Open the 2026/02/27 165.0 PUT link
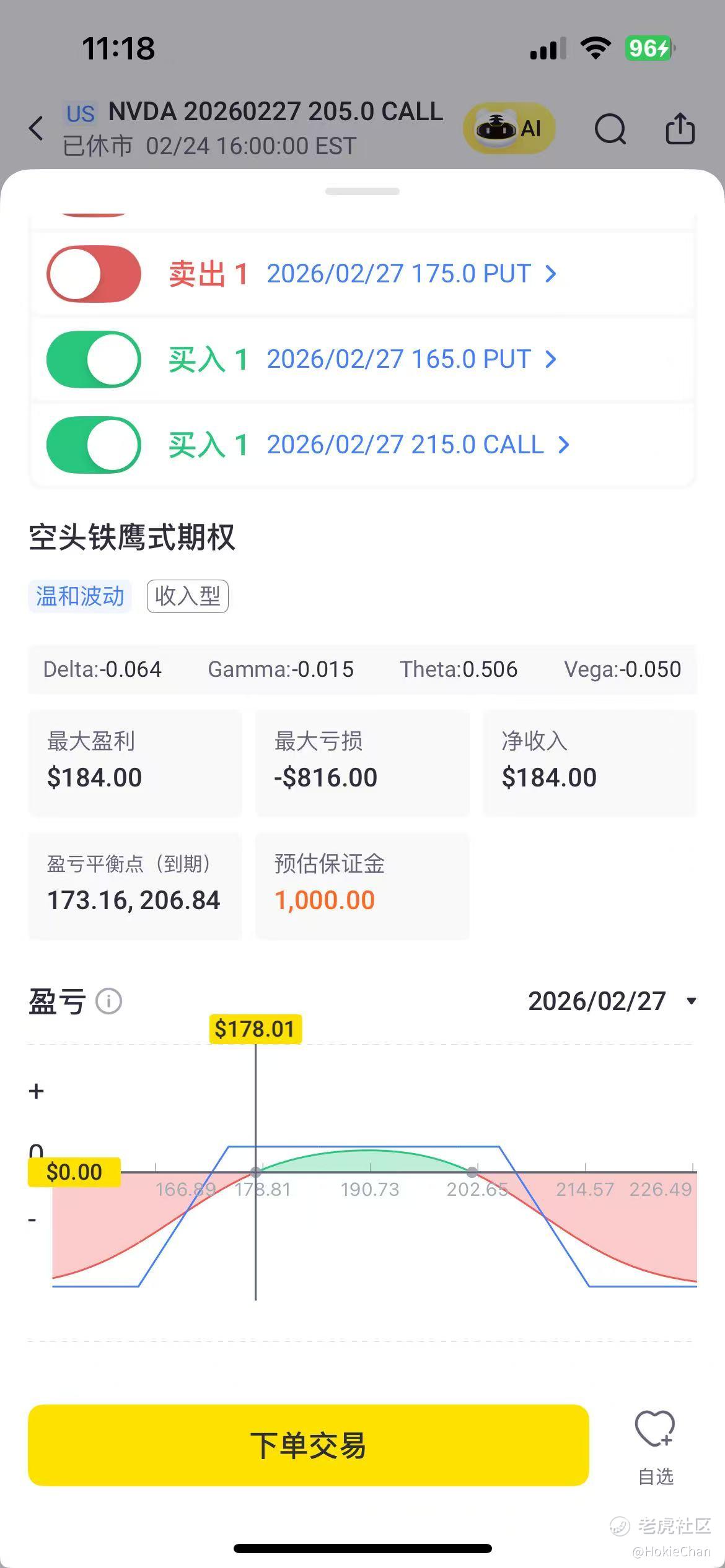This screenshot has width=725, height=1568. (x=398, y=359)
